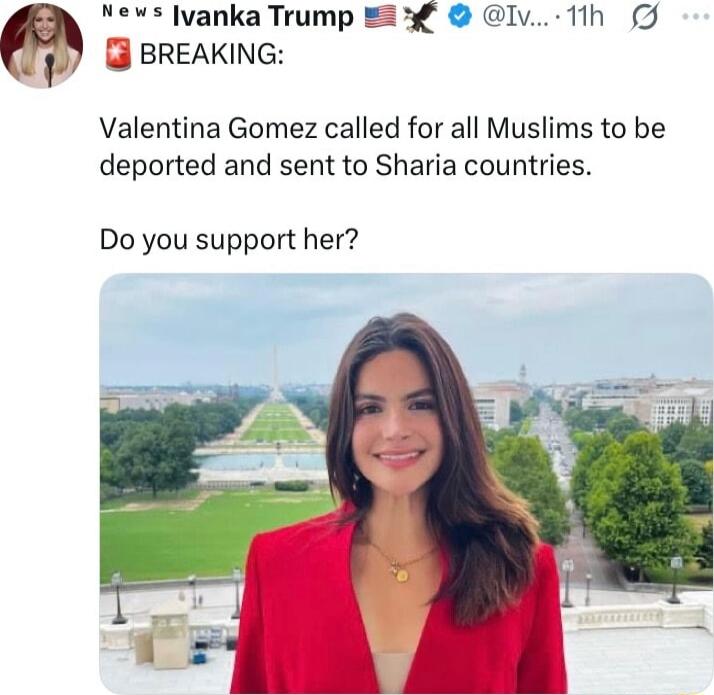Click the red siren emoji before BREAKING

point(118,54)
